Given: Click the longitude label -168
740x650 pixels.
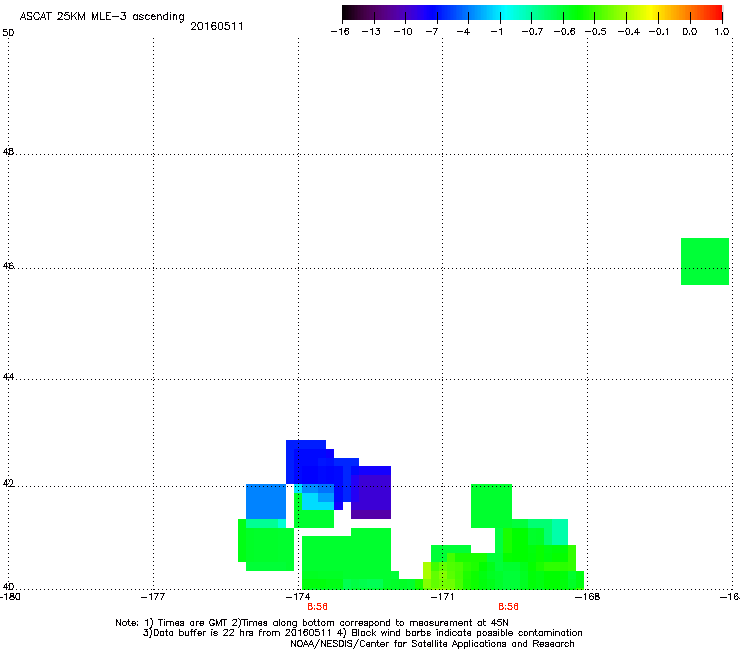Looking at the screenshot, I should (x=588, y=597).
